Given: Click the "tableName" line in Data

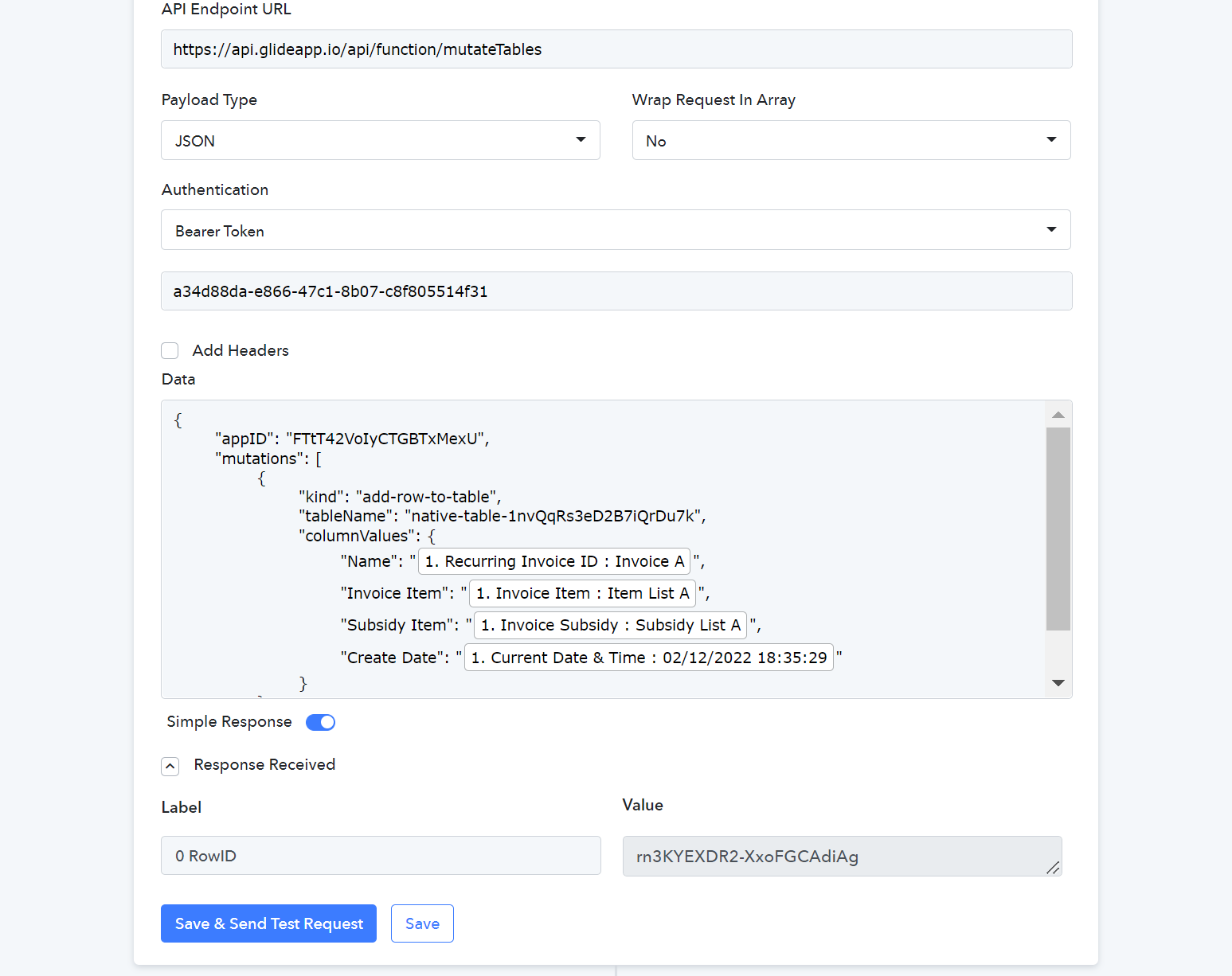Looking at the screenshot, I should click(503, 516).
